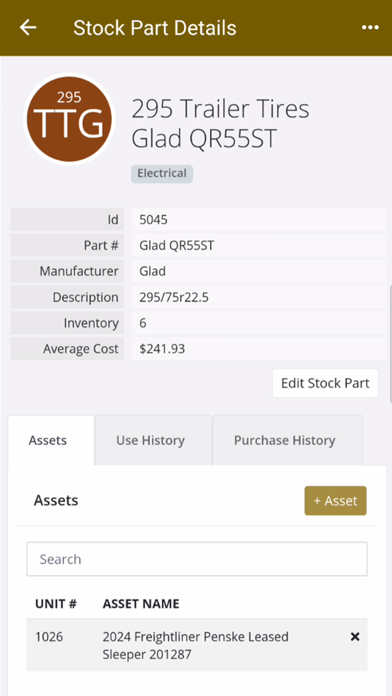Click Inventory value 6
The image size is (392, 696).
point(143,323)
